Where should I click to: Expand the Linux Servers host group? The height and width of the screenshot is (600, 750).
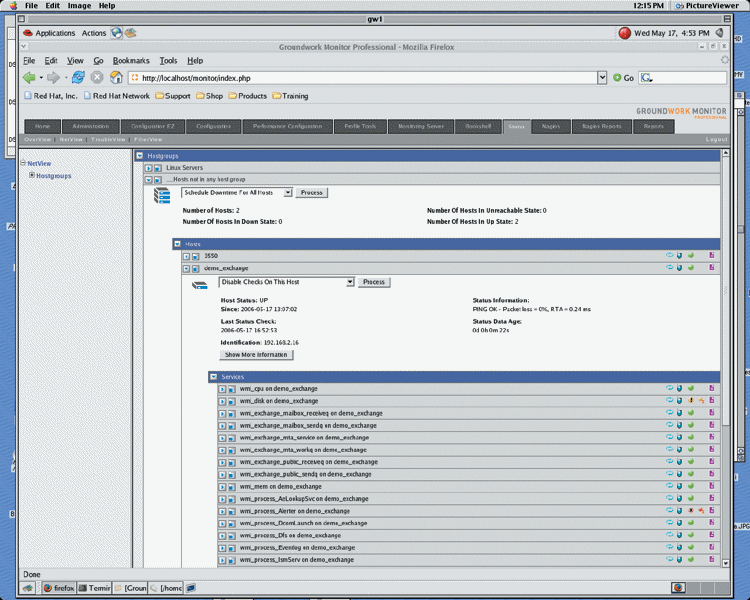click(x=148, y=168)
